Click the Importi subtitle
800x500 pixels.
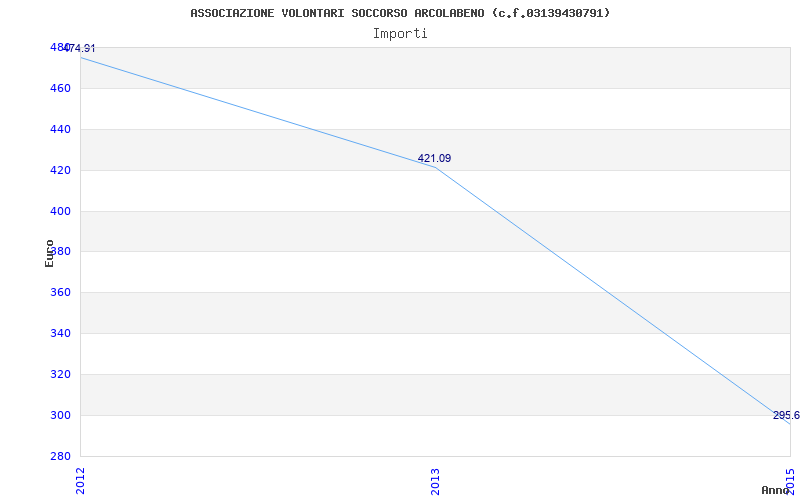pos(400,34)
